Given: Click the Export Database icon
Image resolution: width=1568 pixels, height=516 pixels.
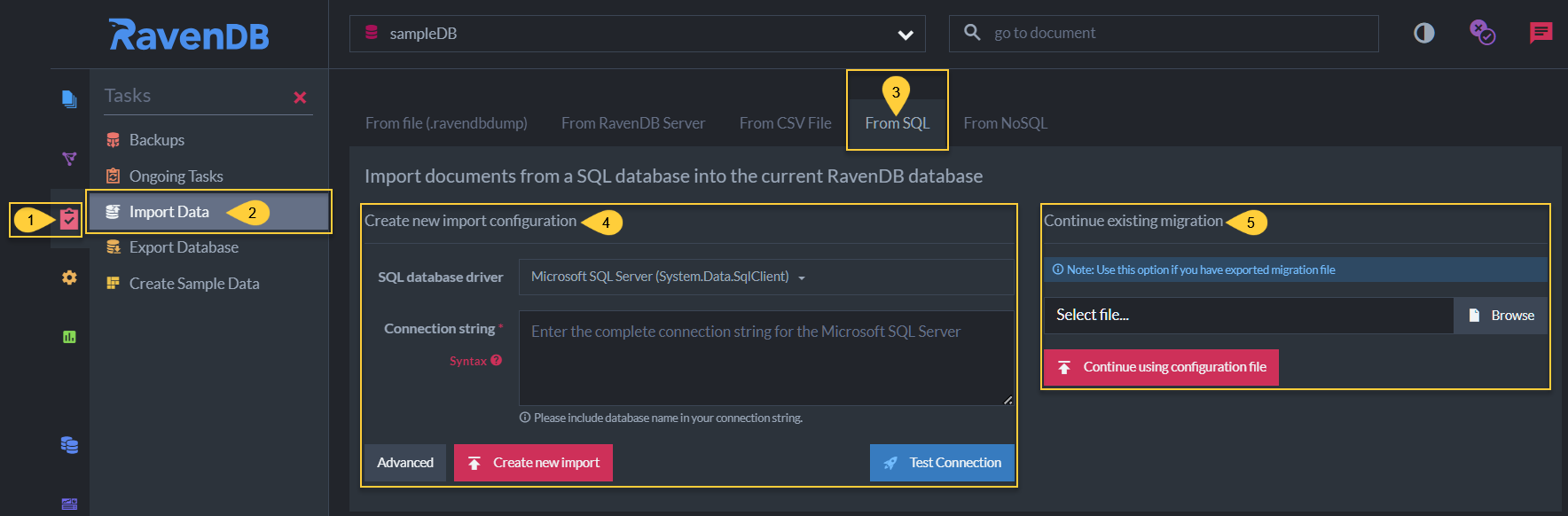Looking at the screenshot, I should [x=113, y=247].
